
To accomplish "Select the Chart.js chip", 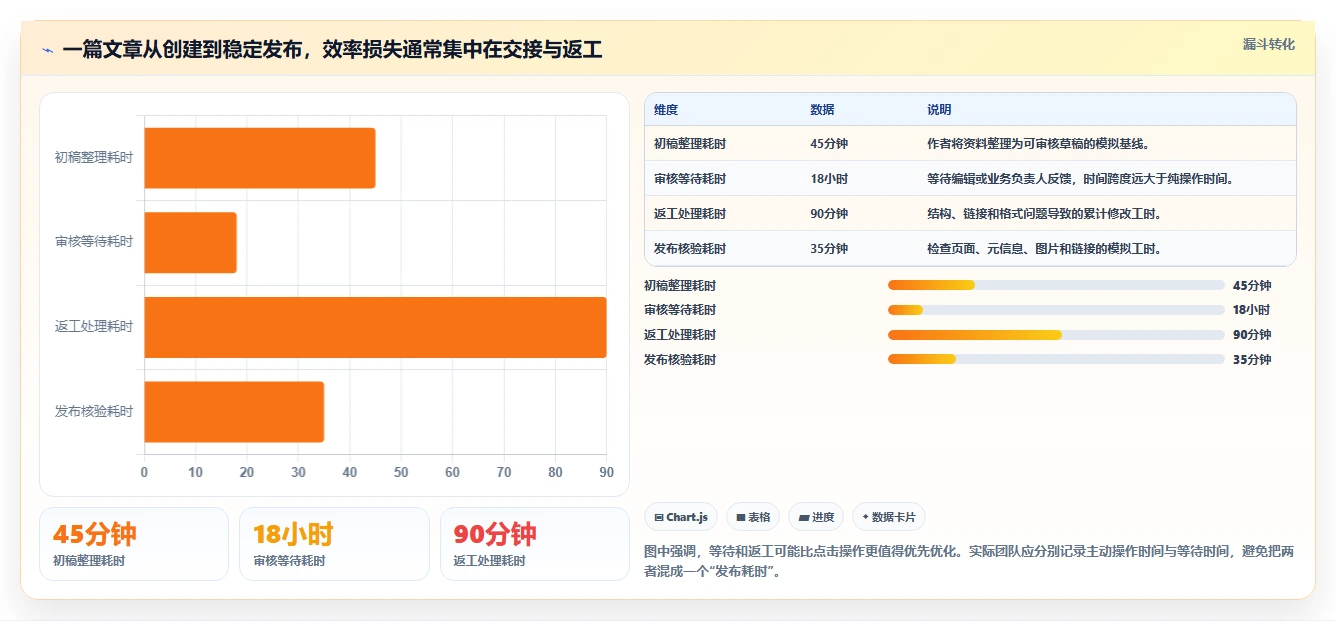I will click(681, 517).
